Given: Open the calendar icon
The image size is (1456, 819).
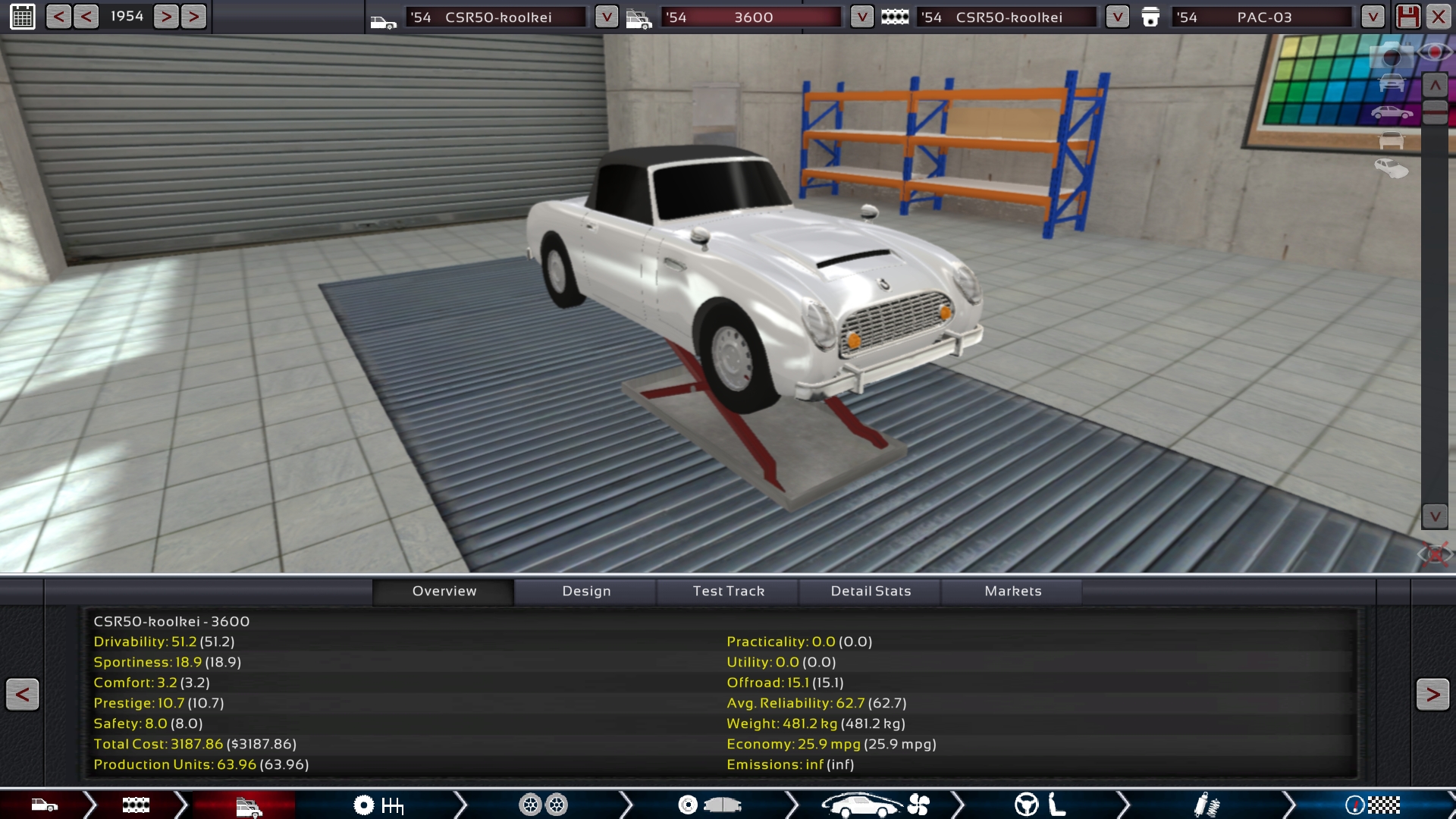Looking at the screenshot, I should pyautogui.click(x=23, y=17).
